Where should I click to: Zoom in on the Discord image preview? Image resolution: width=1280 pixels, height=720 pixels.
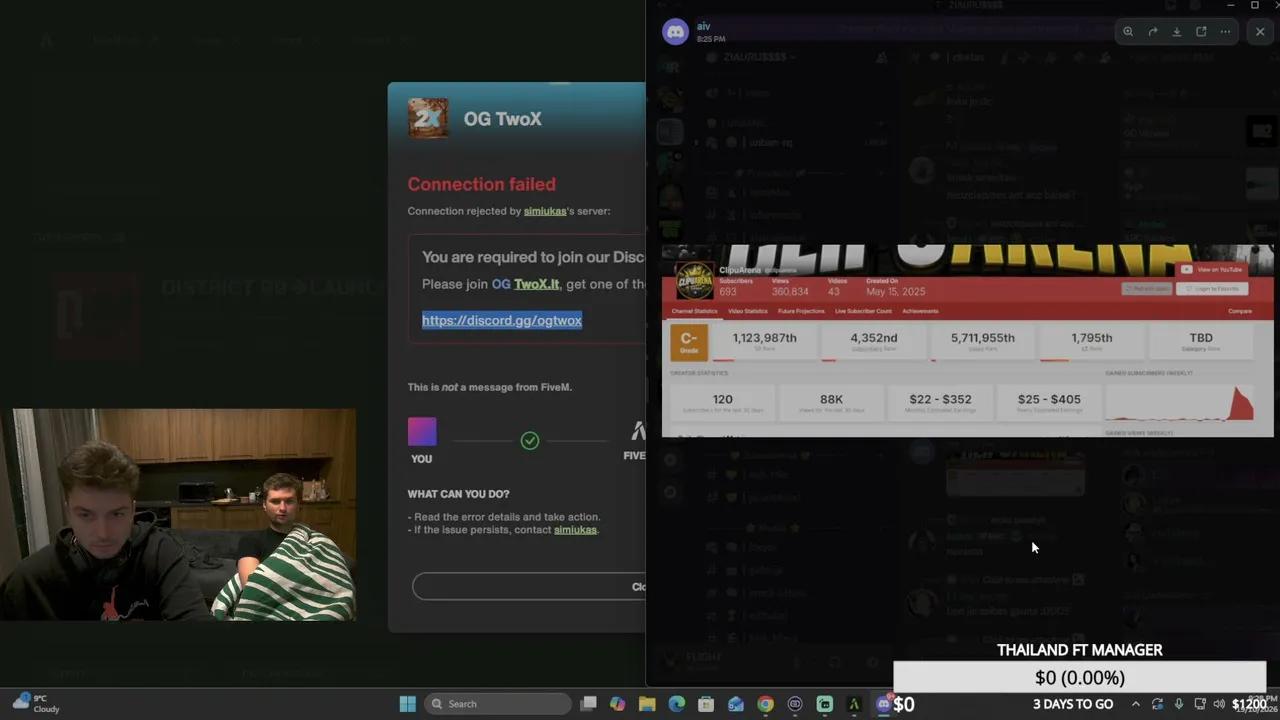[x=1128, y=32]
